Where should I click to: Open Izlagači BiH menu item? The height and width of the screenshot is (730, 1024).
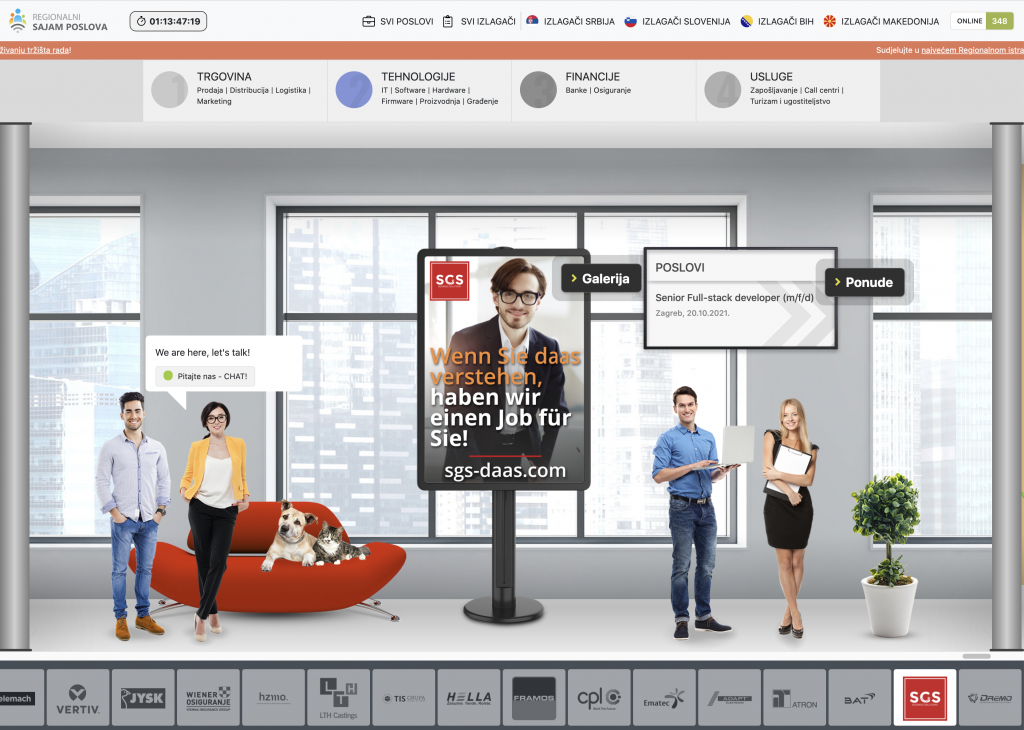click(777, 22)
